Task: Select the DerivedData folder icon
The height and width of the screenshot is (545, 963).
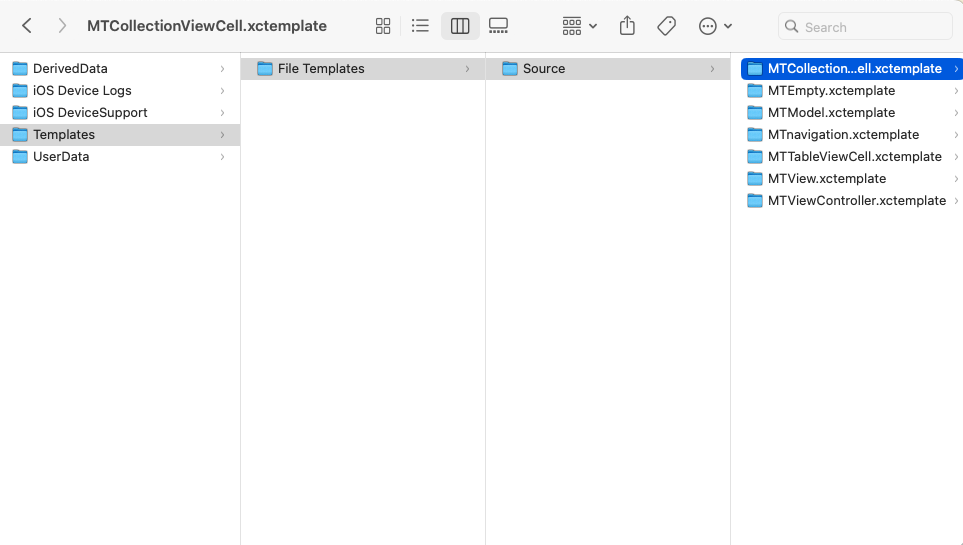Action: click(20, 68)
